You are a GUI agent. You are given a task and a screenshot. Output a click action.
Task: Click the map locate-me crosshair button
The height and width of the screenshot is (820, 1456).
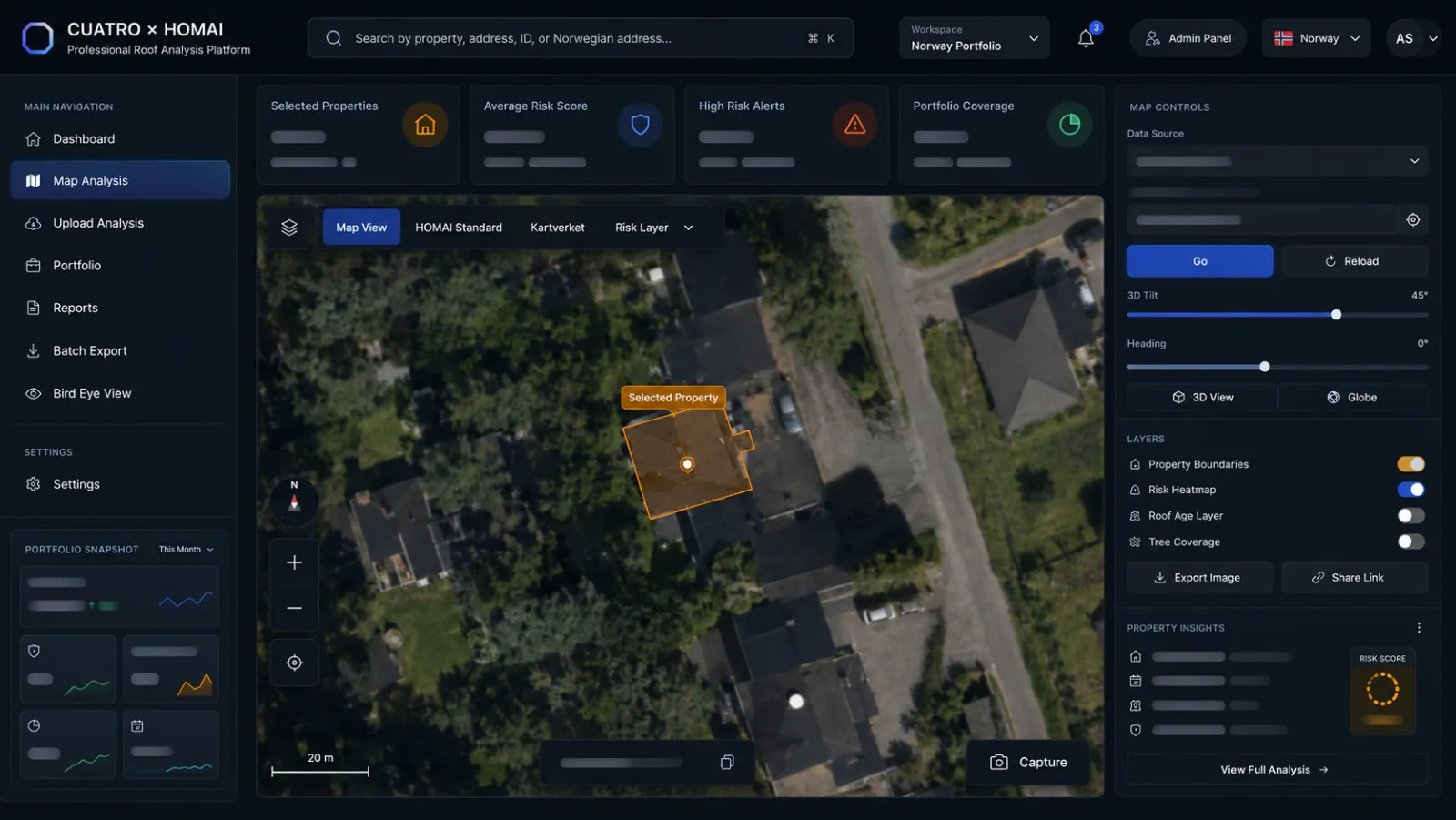(294, 663)
